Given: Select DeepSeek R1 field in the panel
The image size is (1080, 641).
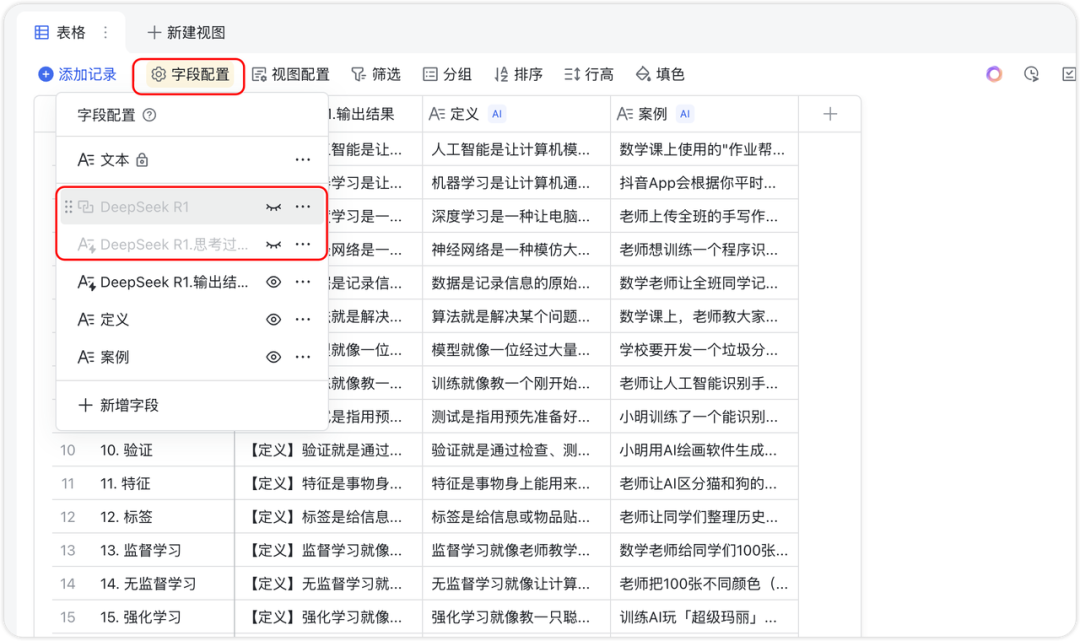Looking at the screenshot, I should (x=192, y=207).
